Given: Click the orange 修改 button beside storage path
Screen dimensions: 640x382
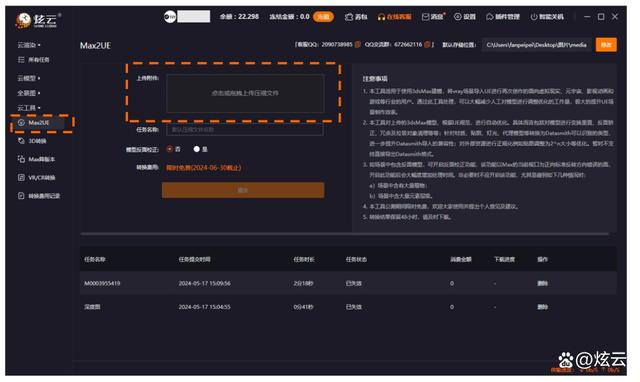Looking at the screenshot, I should coord(606,45).
